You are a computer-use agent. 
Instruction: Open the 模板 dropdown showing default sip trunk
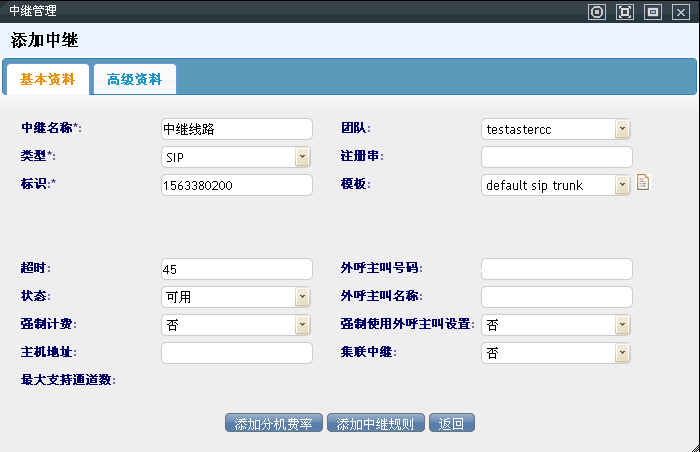pos(556,185)
